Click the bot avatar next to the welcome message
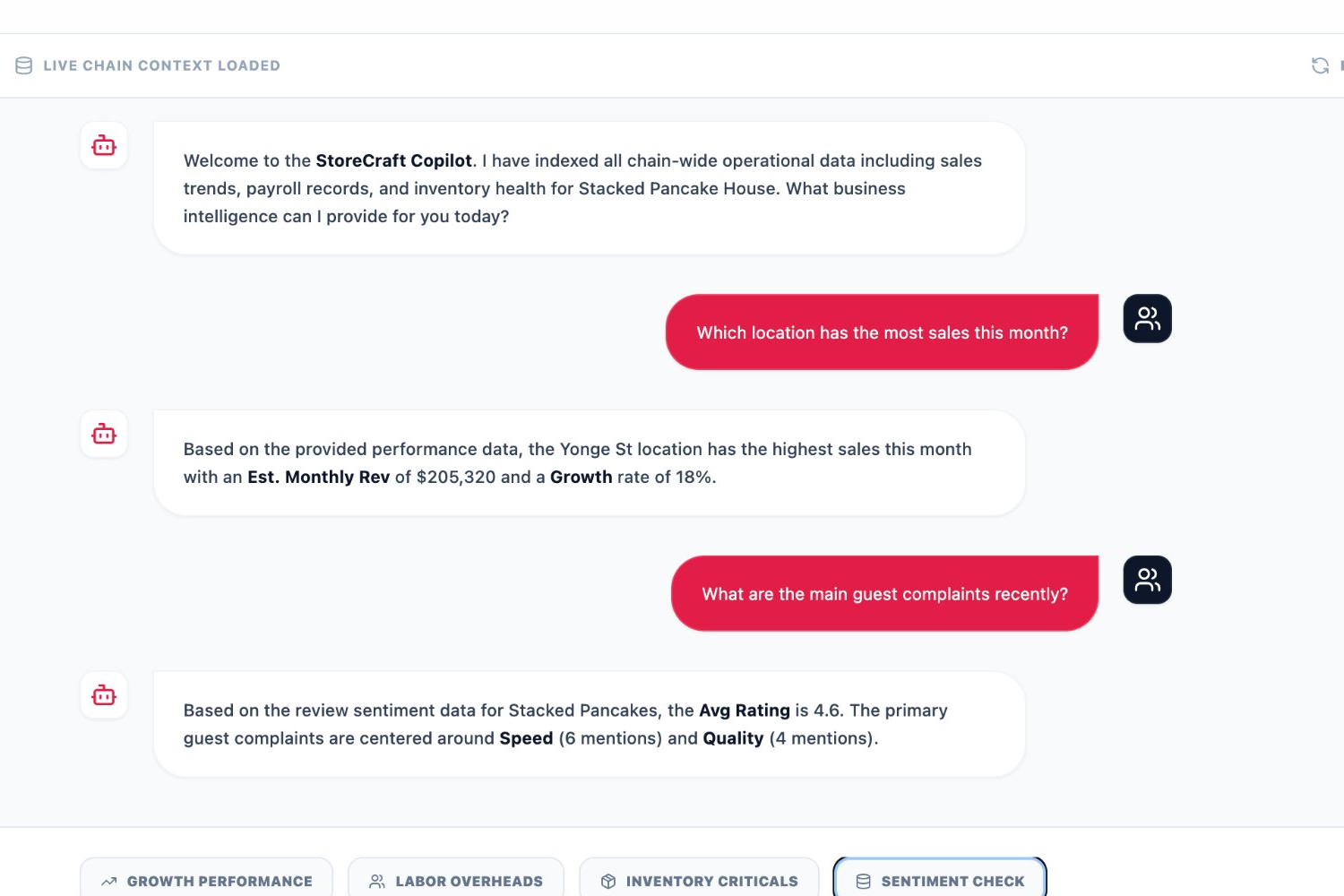Viewport: 1344px width, 896px height. click(103, 145)
